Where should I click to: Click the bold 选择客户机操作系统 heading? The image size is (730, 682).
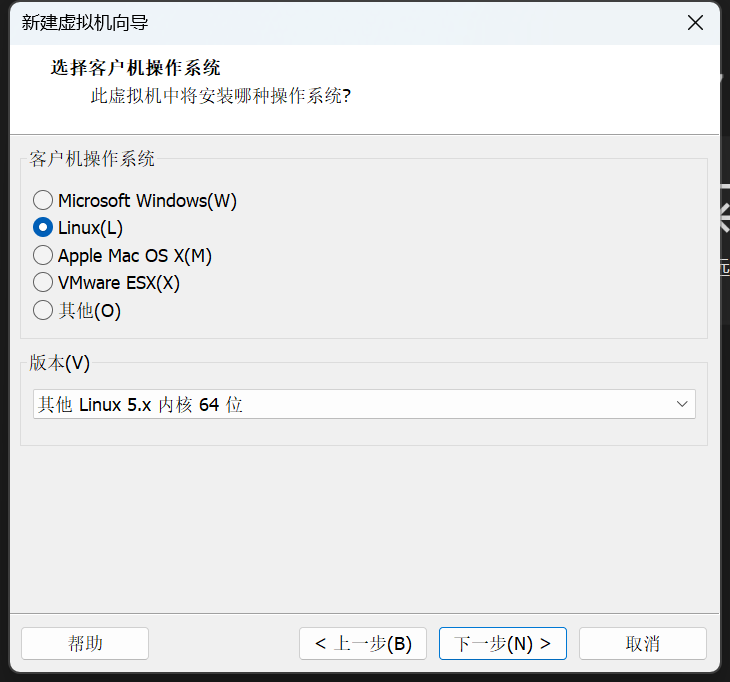[135, 68]
